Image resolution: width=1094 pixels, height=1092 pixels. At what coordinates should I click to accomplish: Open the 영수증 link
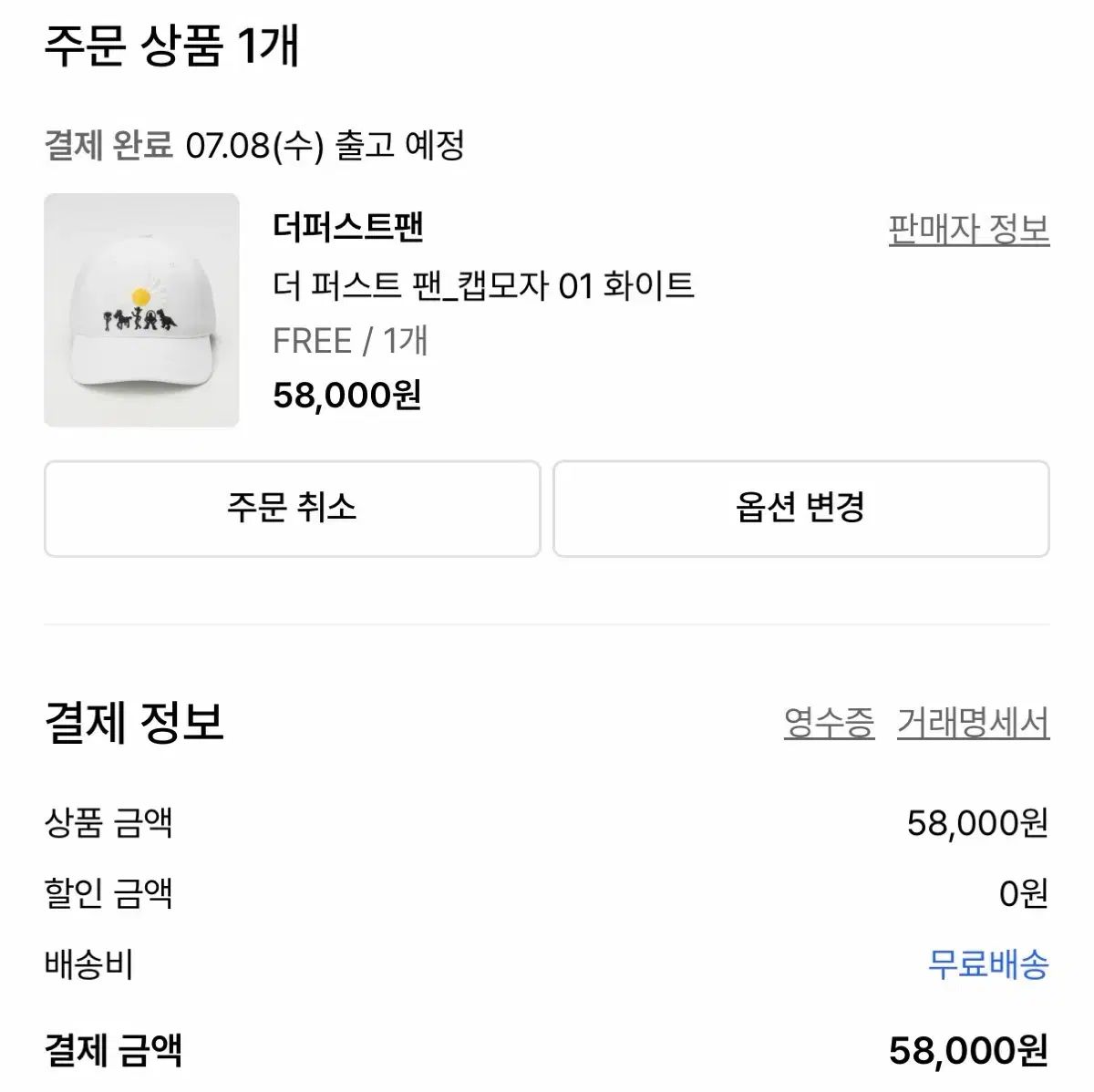click(x=829, y=724)
